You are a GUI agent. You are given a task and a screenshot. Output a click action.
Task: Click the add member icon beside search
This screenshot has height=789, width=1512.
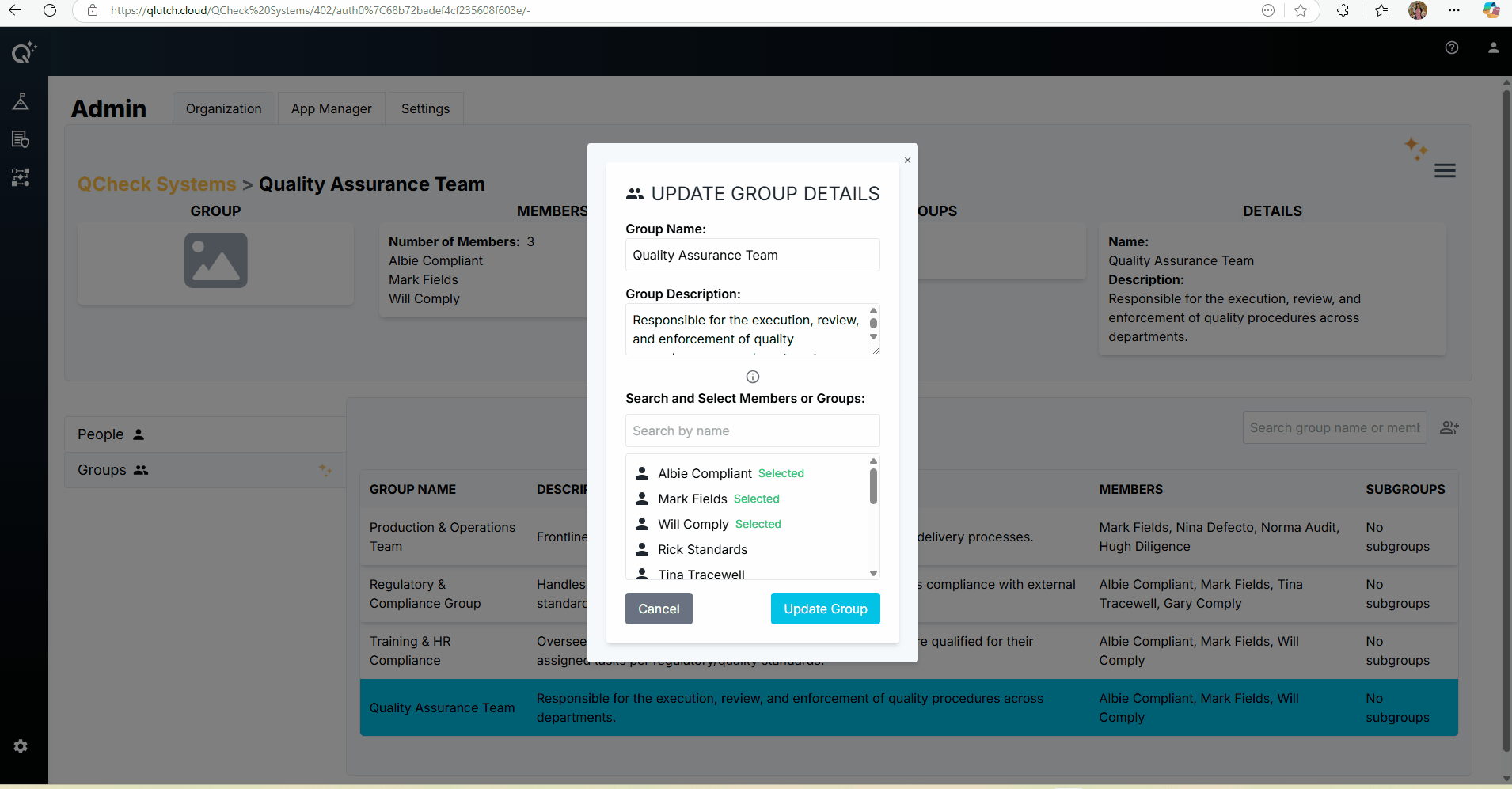1449,427
